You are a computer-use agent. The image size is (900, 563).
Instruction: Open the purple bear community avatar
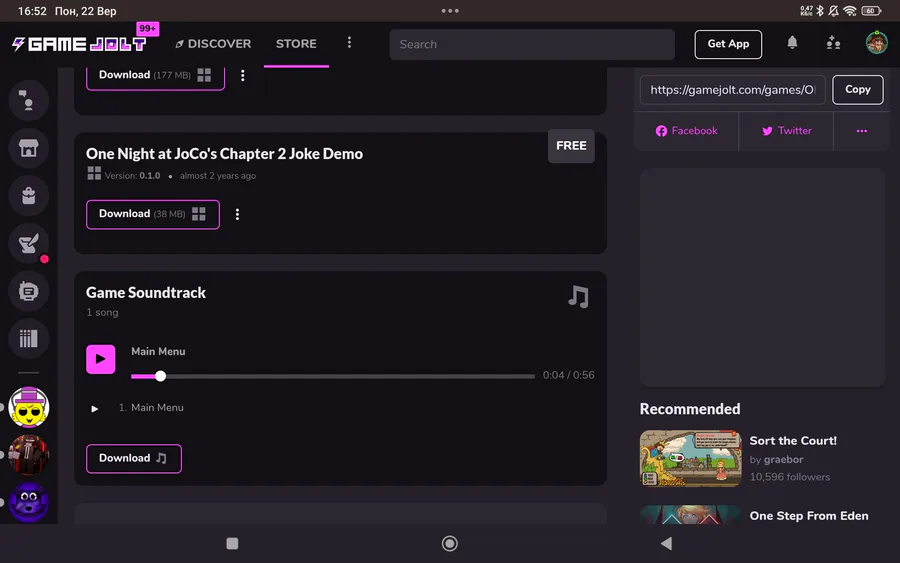coord(28,502)
